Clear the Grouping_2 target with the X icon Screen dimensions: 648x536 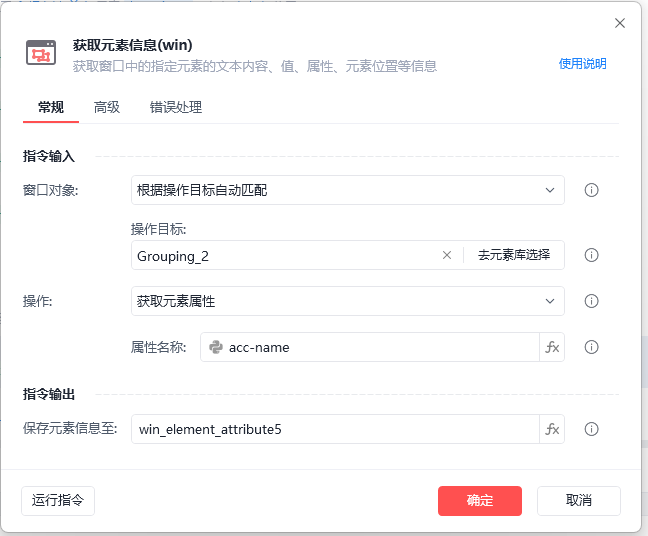[x=447, y=255]
